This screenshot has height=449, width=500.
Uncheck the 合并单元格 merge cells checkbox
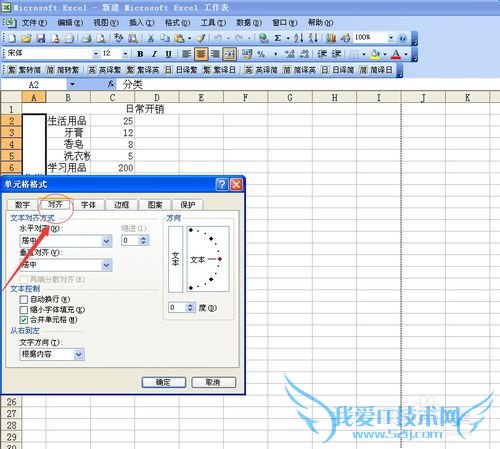pos(24,320)
